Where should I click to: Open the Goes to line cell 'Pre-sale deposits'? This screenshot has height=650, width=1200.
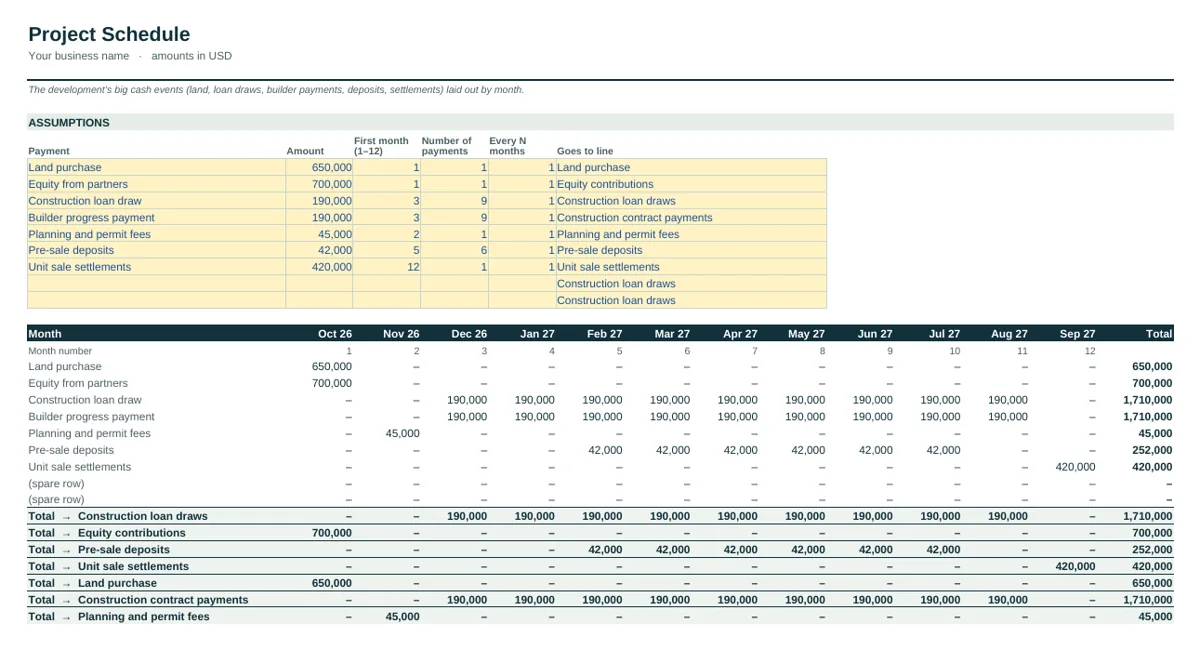tap(691, 250)
